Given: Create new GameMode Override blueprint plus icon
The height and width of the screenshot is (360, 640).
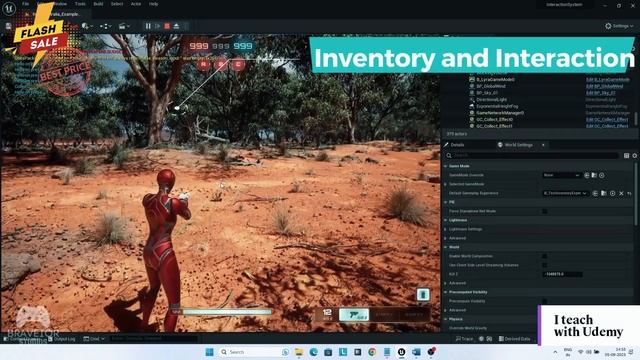Looking at the screenshot, I should (x=602, y=175).
